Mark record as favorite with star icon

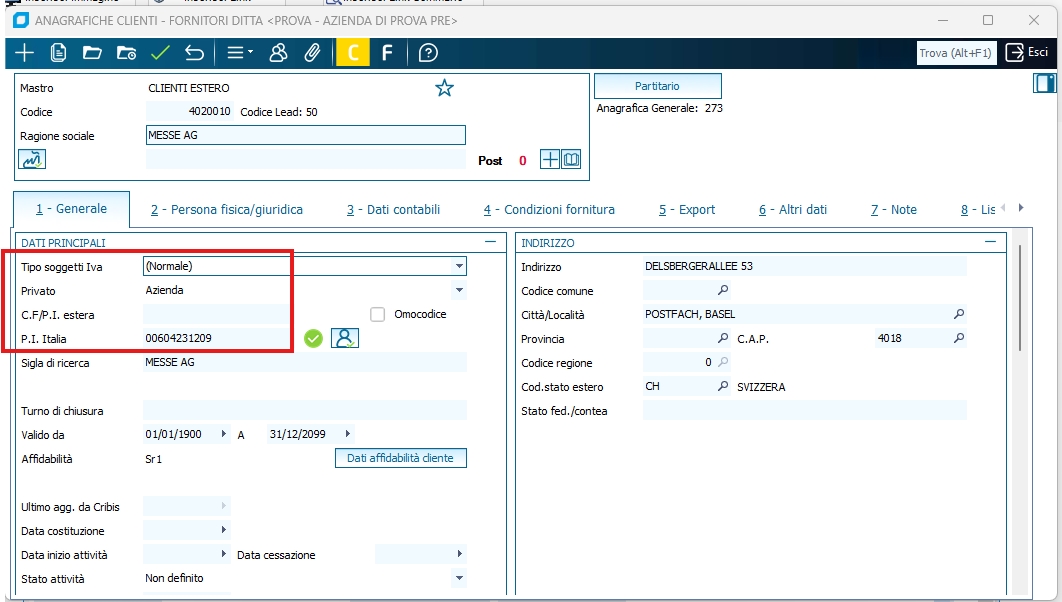(x=444, y=88)
